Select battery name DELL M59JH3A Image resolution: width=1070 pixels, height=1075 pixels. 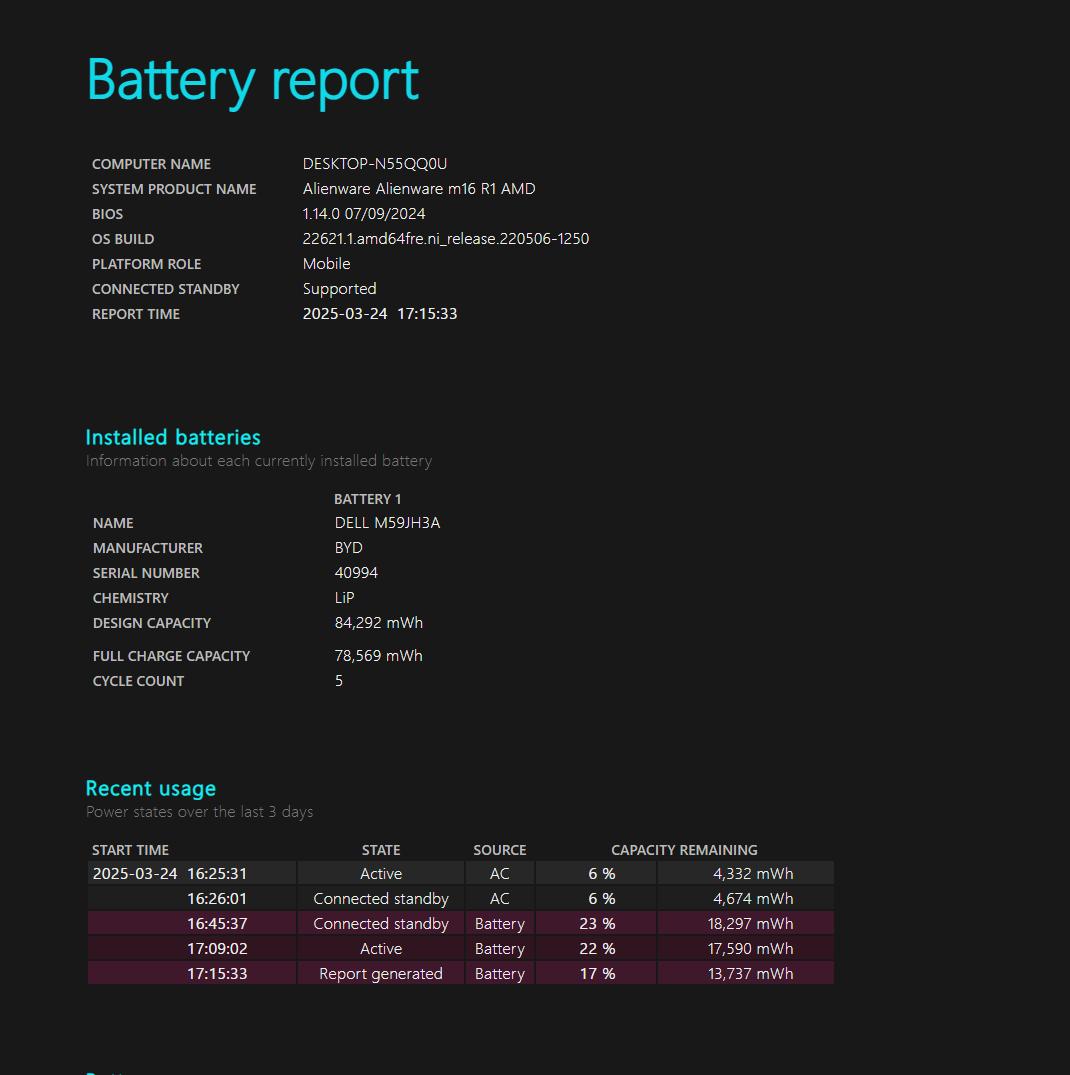click(387, 523)
